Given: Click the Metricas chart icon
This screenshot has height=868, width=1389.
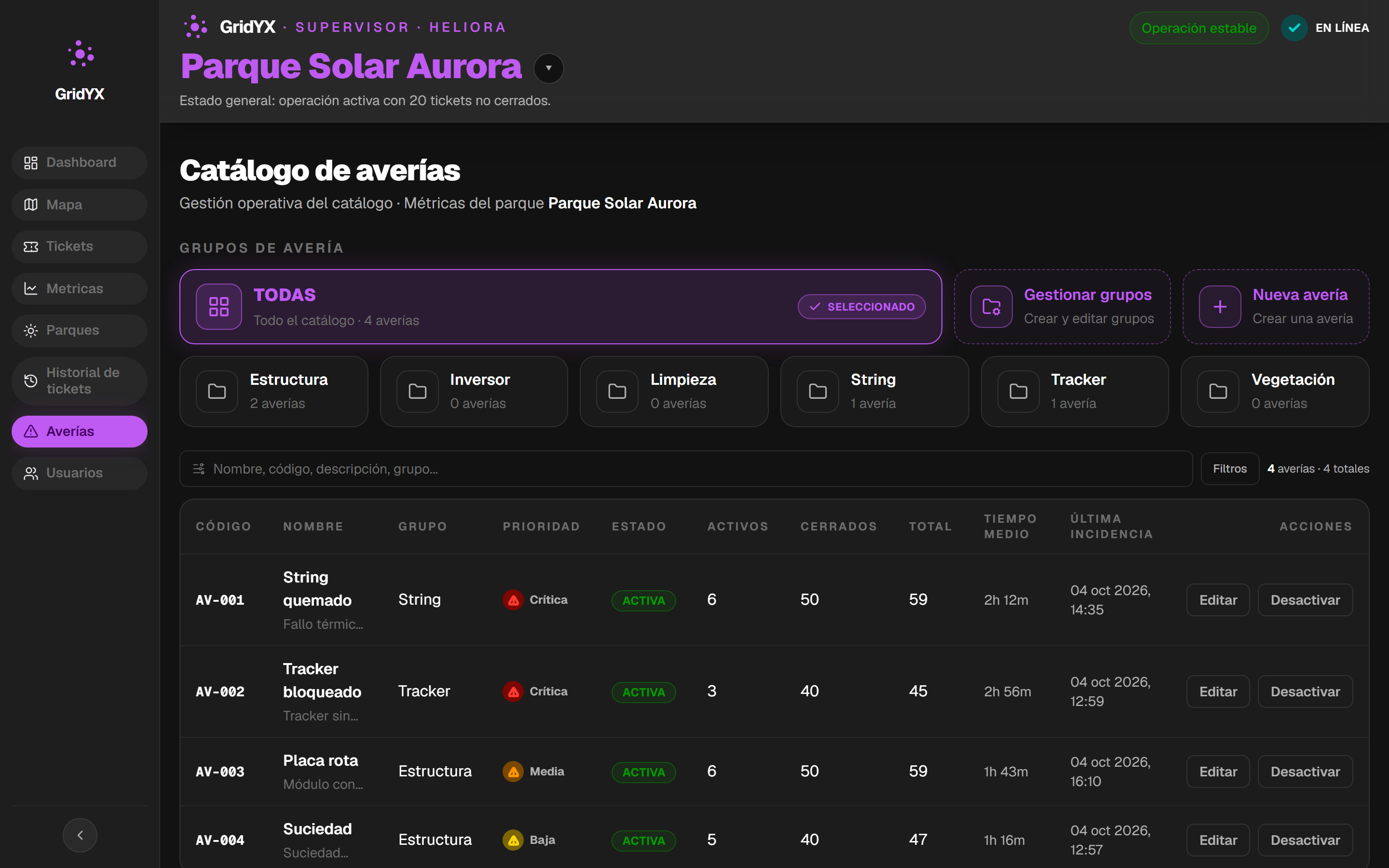Looking at the screenshot, I should tap(30, 289).
